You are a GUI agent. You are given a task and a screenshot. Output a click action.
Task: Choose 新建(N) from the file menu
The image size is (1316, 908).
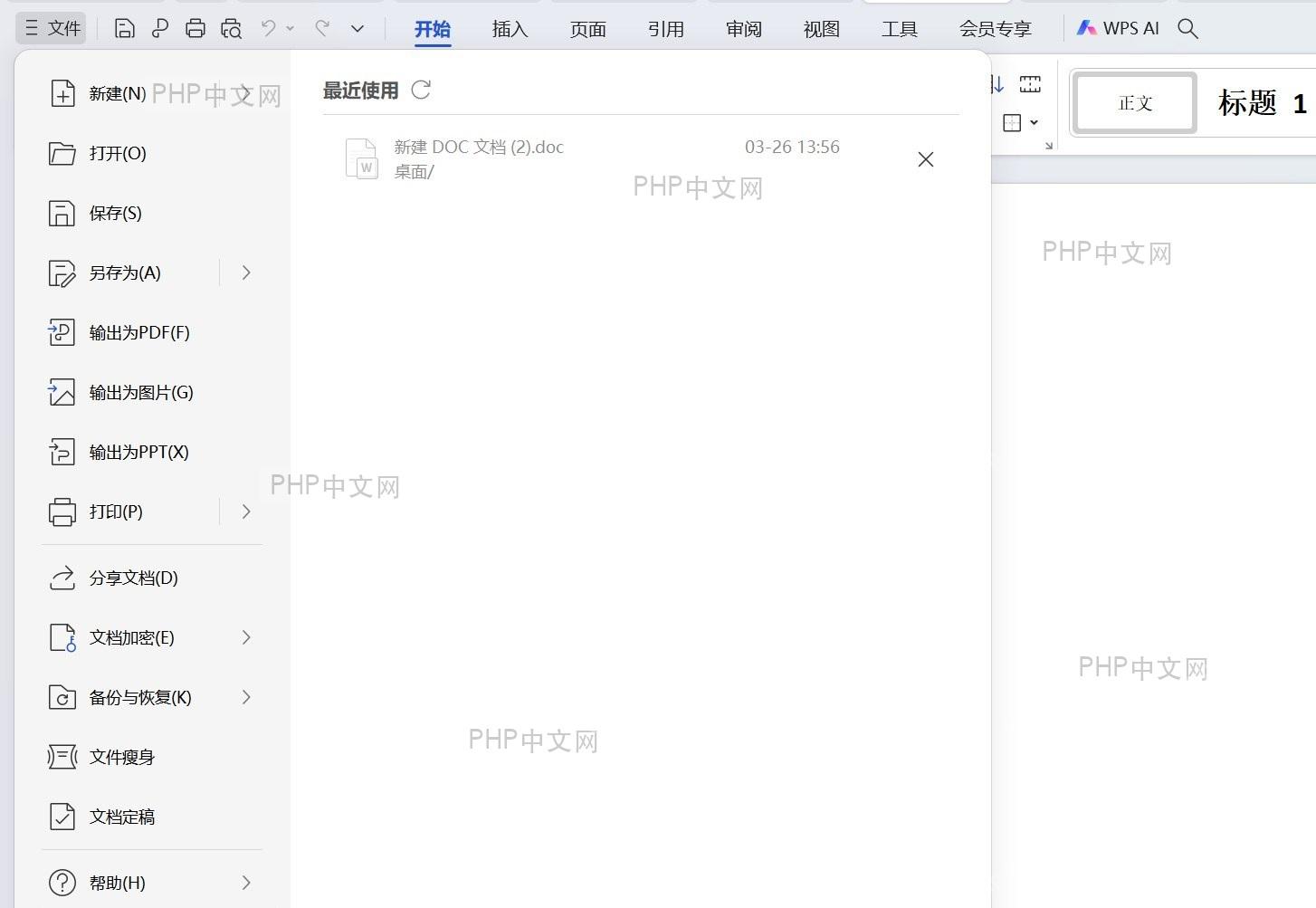tap(152, 93)
